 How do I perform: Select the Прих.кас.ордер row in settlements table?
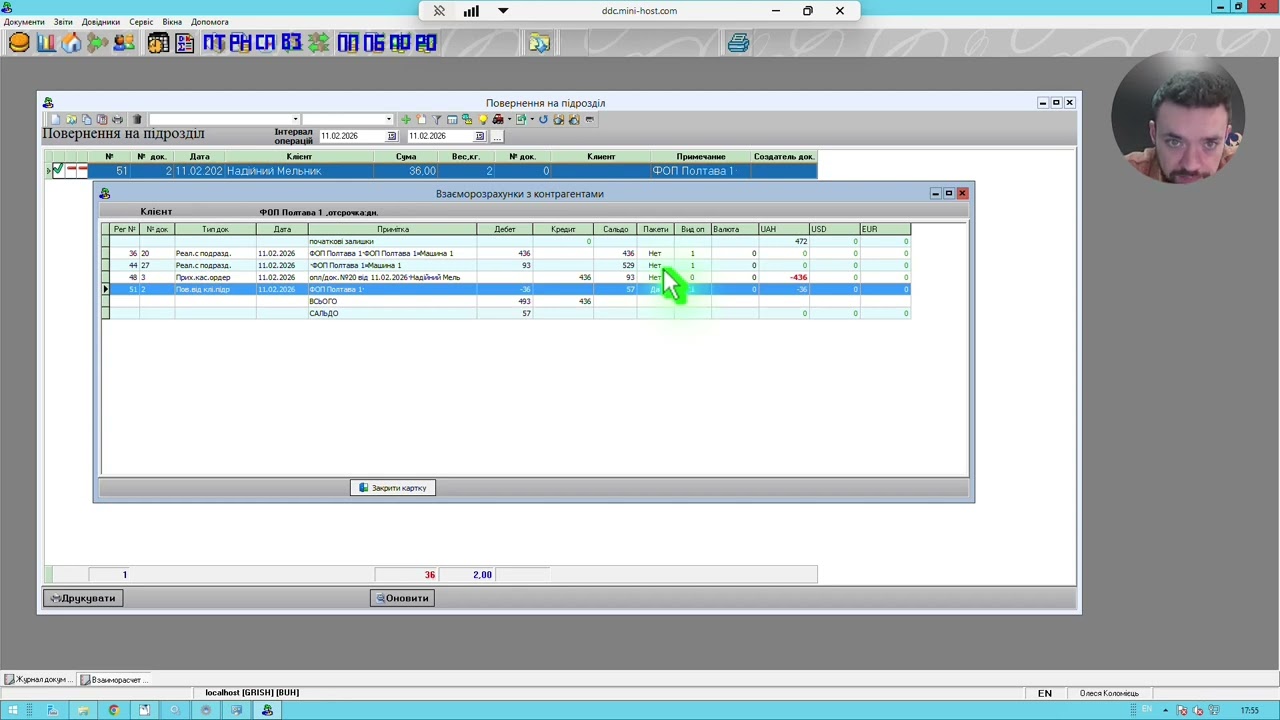pyautogui.click(x=507, y=277)
